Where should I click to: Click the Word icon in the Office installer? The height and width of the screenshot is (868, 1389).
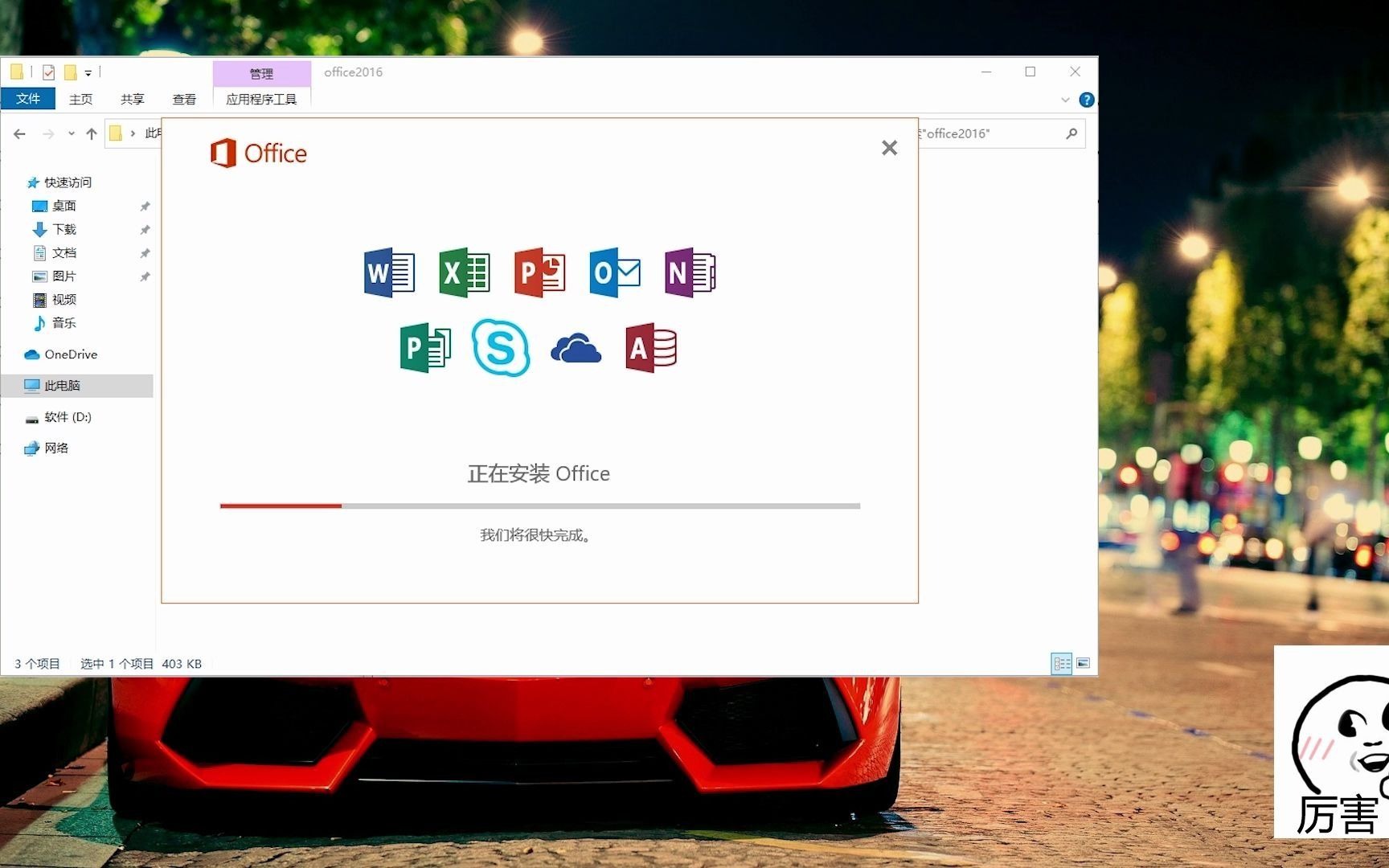(389, 272)
